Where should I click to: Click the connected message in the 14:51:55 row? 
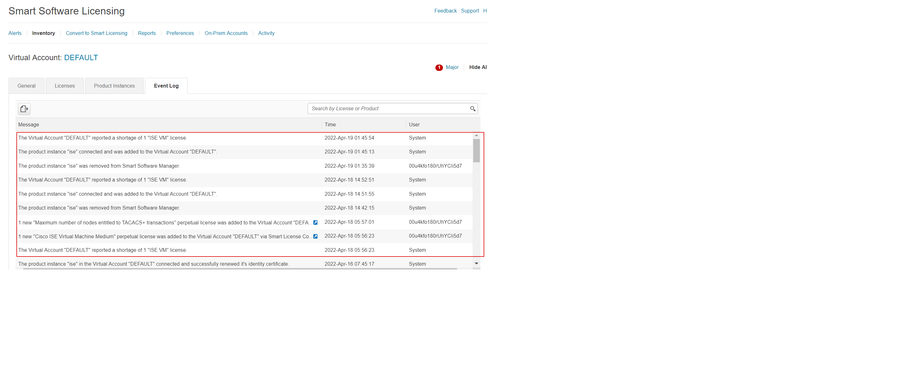tap(118, 194)
